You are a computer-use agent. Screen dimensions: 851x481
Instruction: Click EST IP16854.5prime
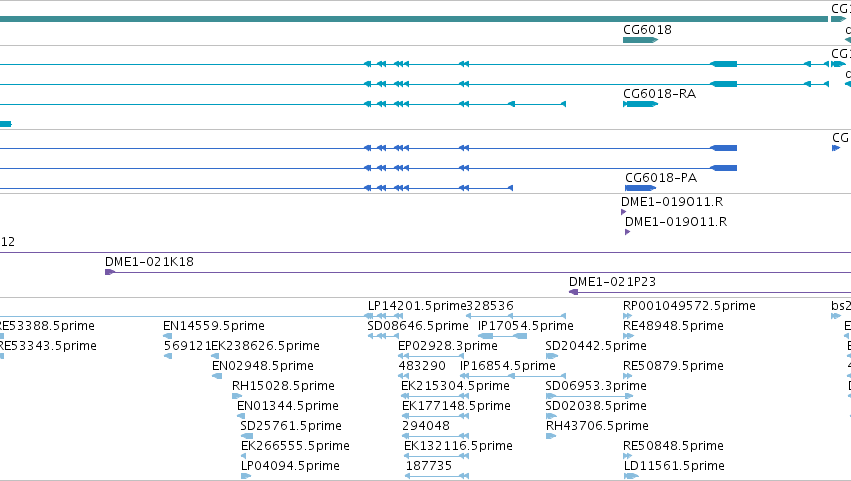point(507,366)
